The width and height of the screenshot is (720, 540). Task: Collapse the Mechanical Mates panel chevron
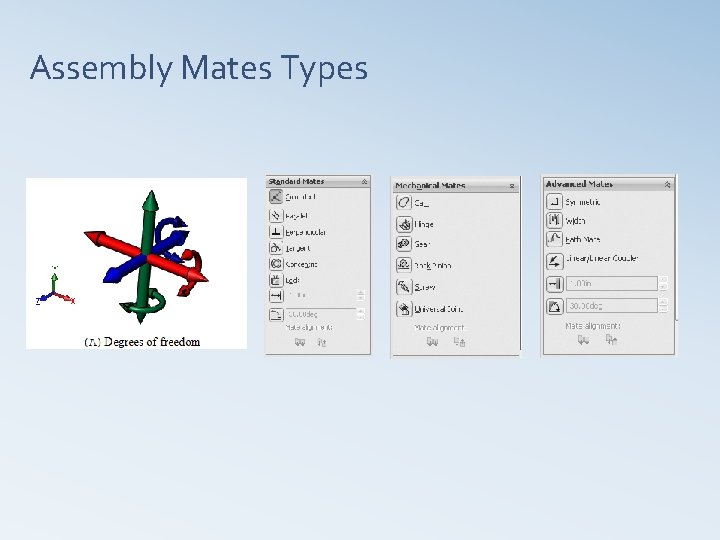(x=512, y=186)
